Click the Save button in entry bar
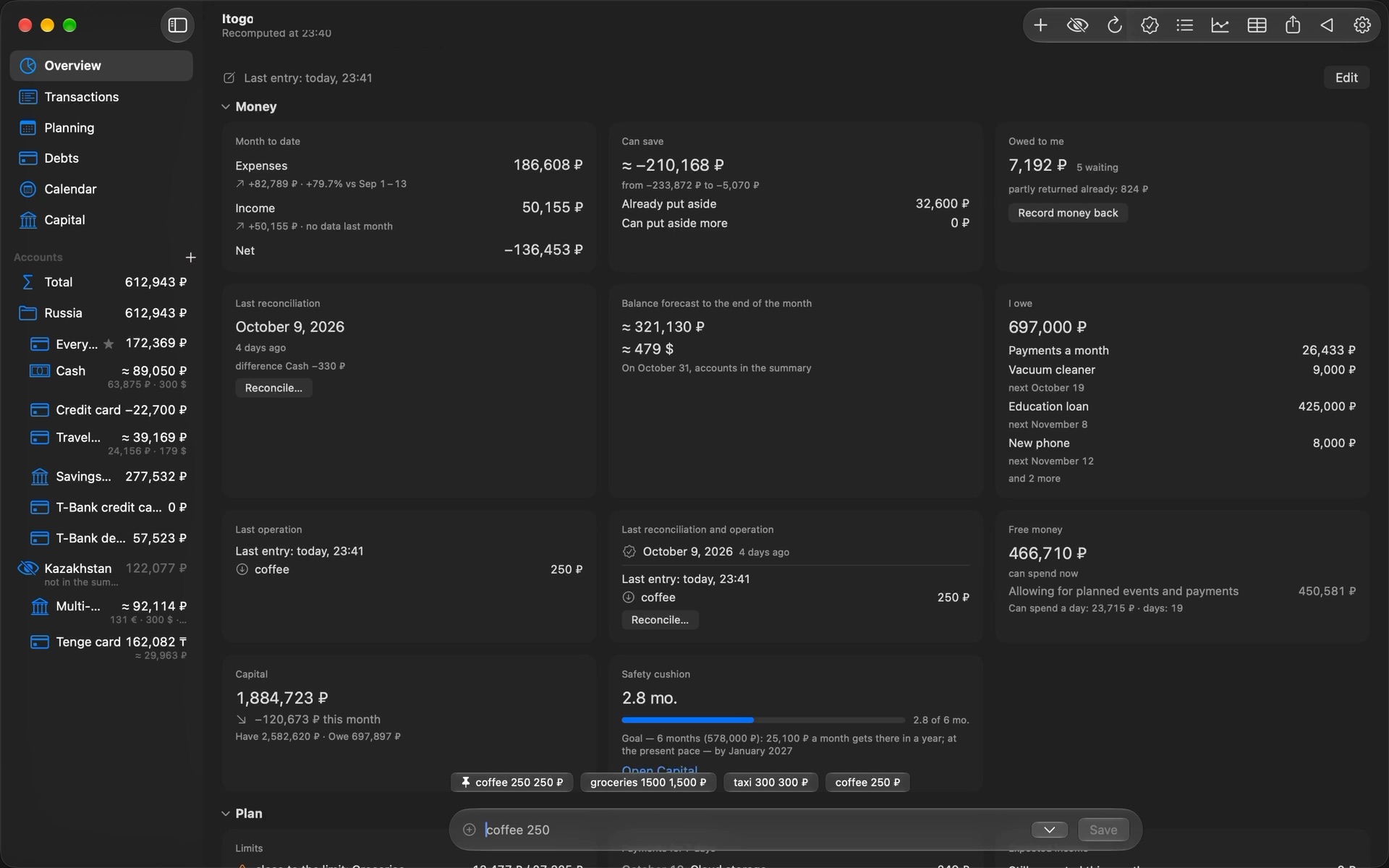 point(1103,830)
